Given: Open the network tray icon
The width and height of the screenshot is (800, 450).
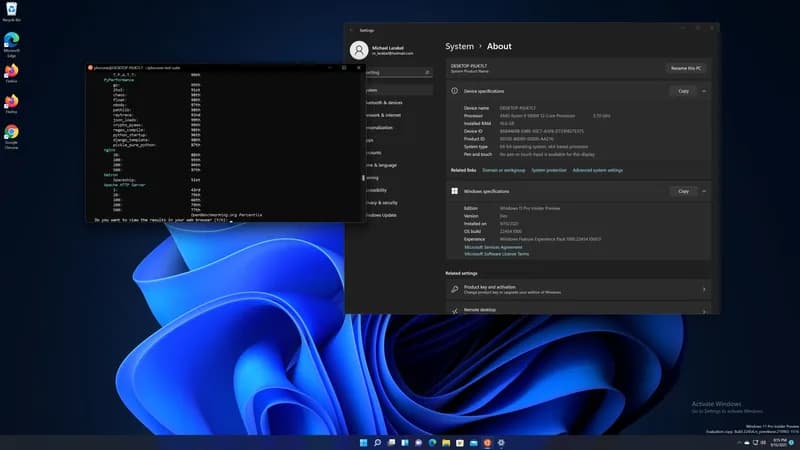Looking at the screenshot, I should [x=755, y=442].
